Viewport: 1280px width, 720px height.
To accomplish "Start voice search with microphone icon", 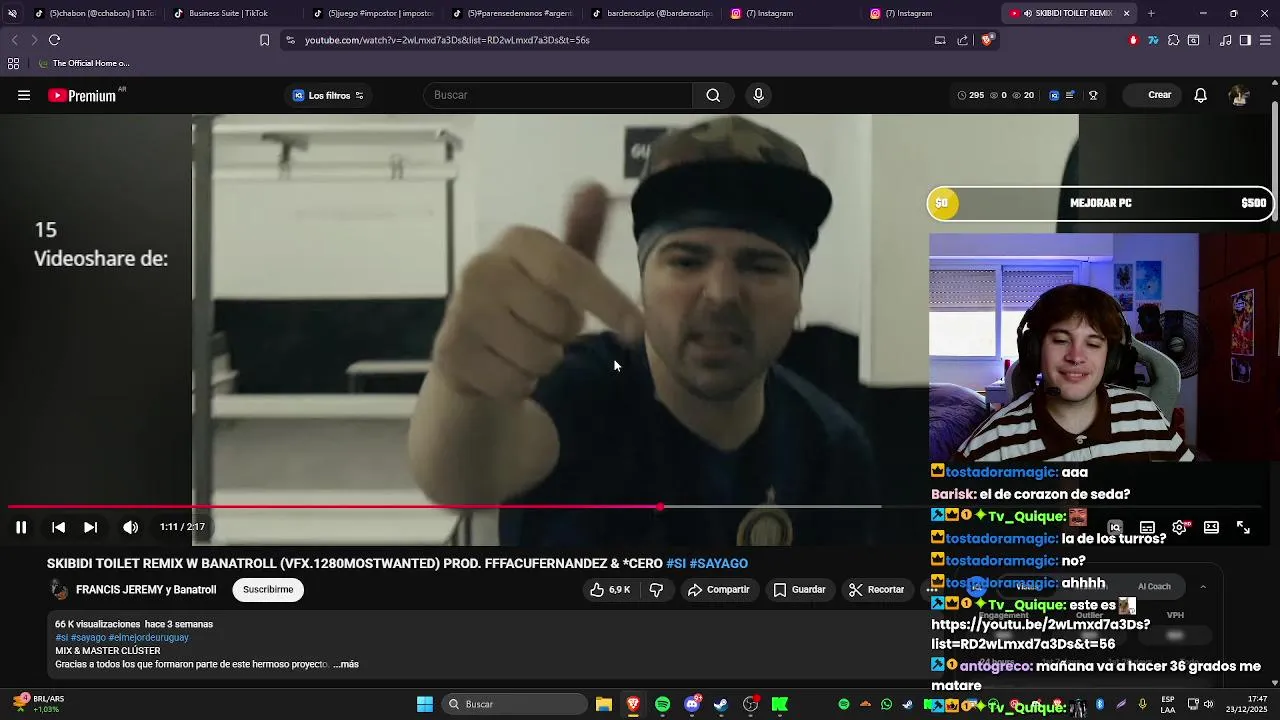I will 758,95.
